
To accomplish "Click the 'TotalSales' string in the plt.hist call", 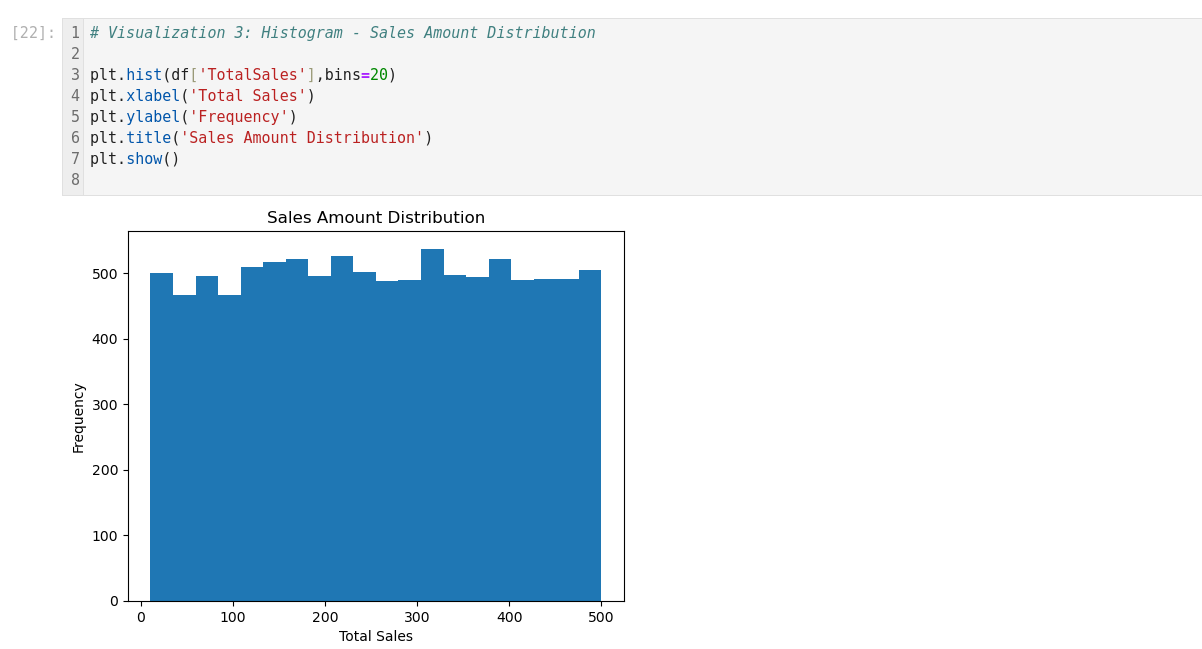I will [x=252, y=75].
